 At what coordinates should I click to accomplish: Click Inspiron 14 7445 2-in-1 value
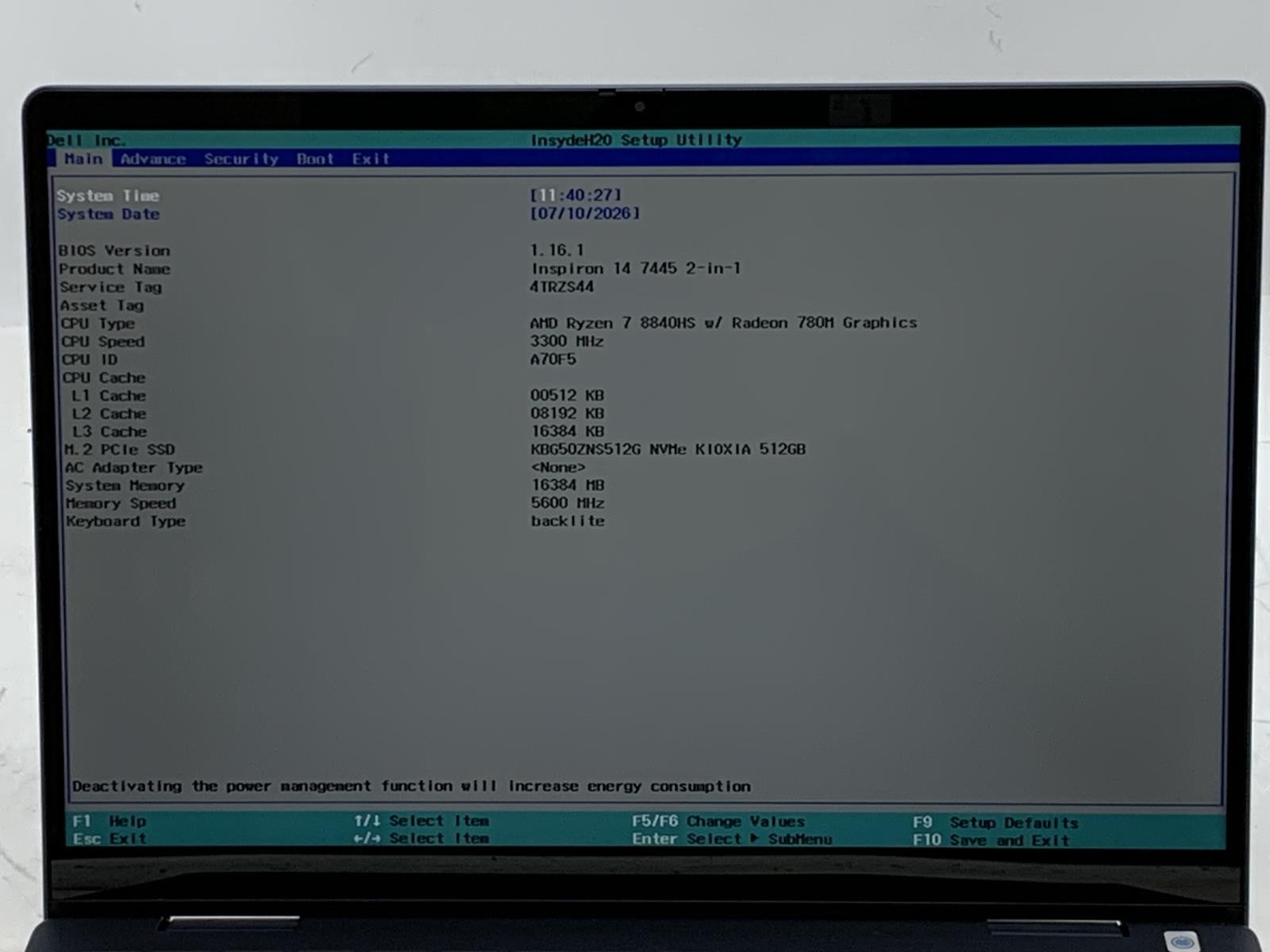point(636,268)
